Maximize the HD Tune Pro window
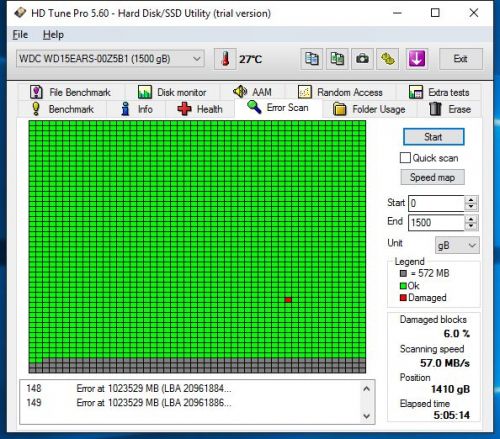The image size is (500, 439). pyautogui.click(x=435, y=13)
